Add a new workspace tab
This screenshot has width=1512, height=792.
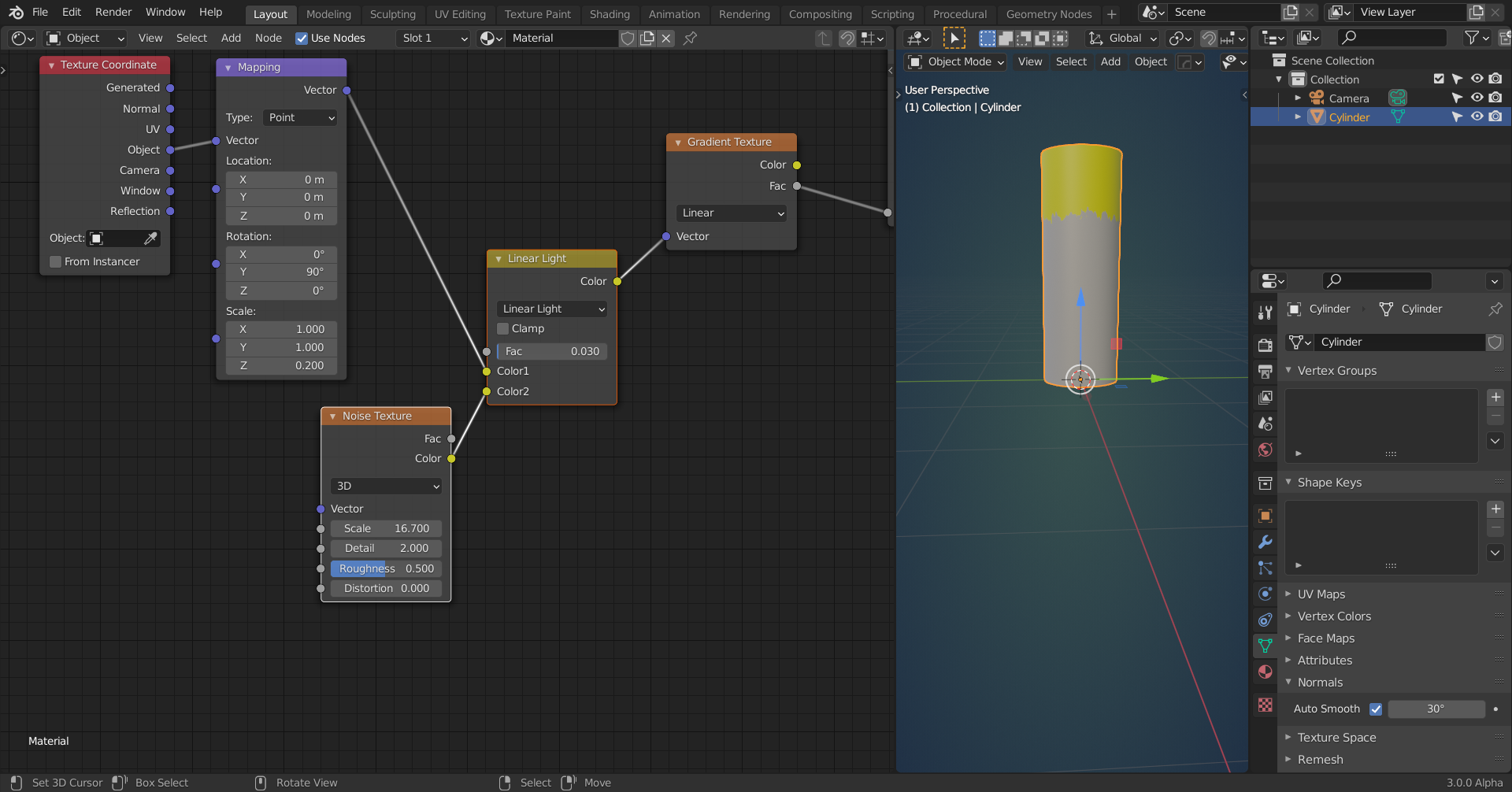pos(1111,14)
